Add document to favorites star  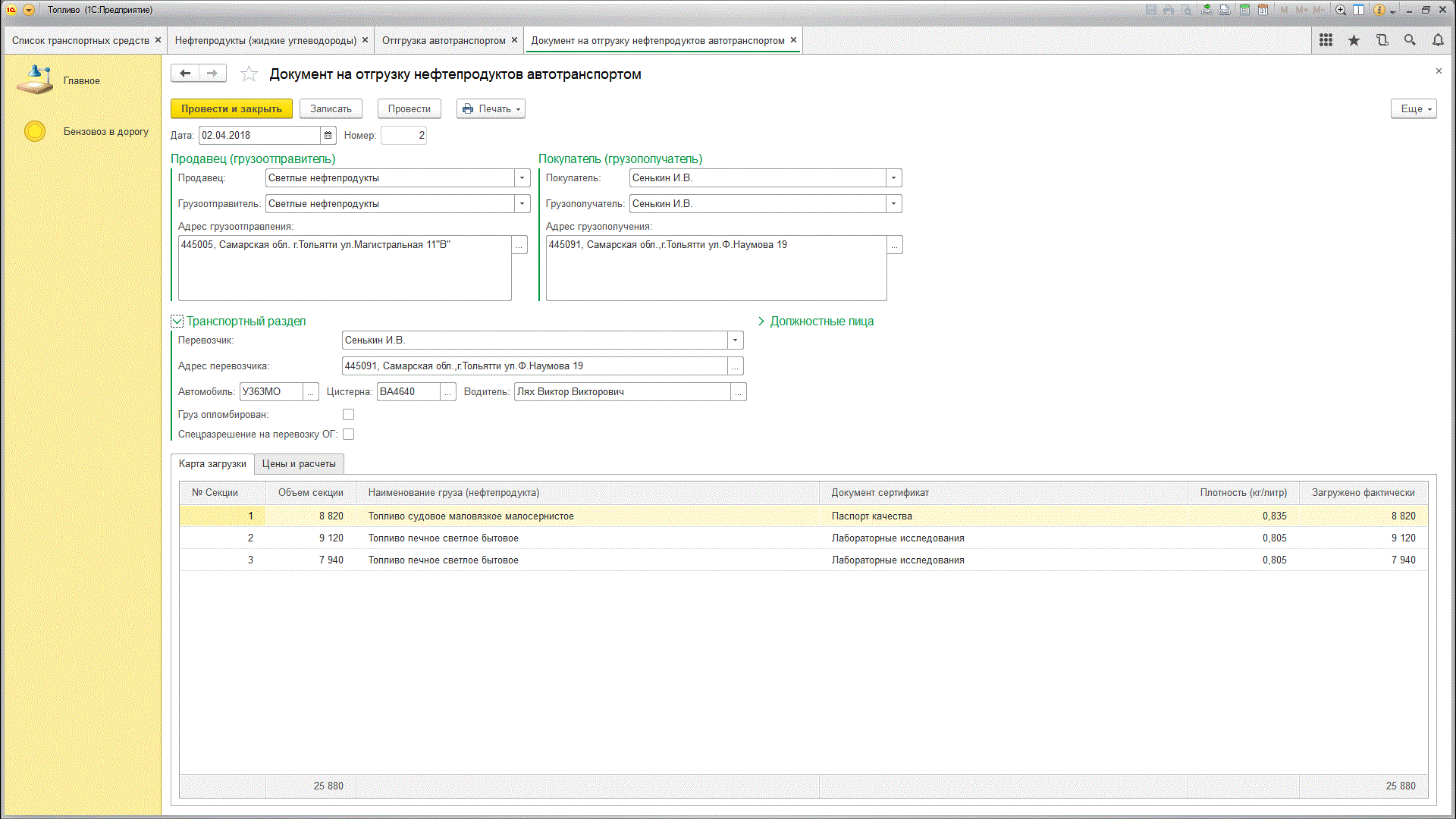pos(249,74)
